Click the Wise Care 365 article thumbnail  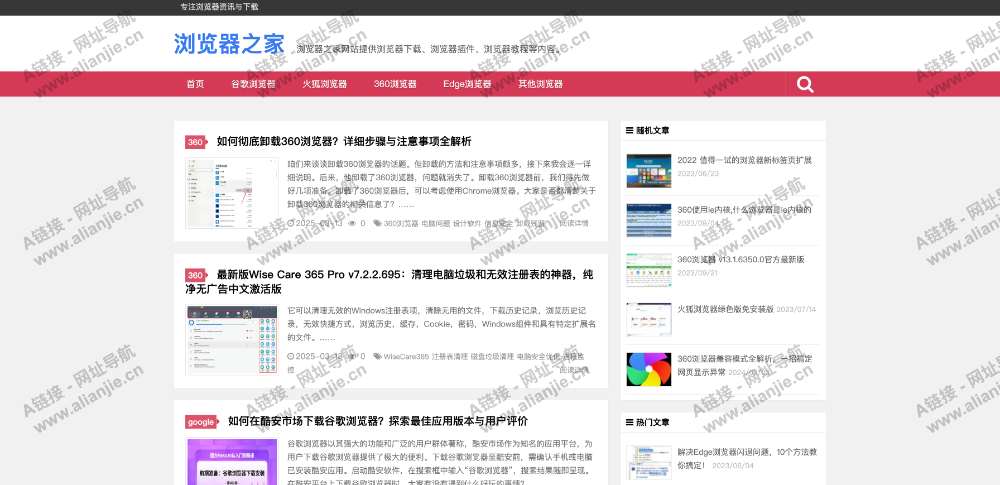pyautogui.click(x=232, y=340)
